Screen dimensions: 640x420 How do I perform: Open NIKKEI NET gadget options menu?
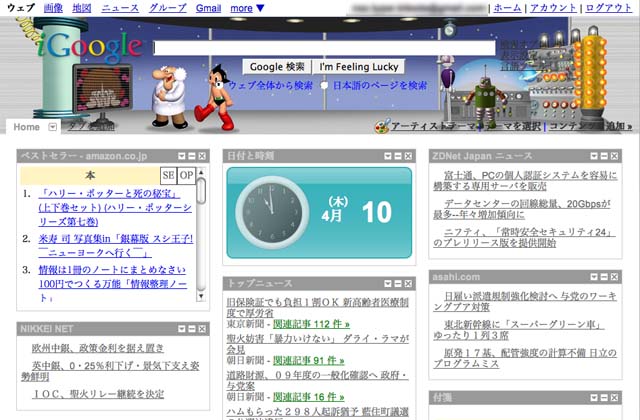coord(182,329)
